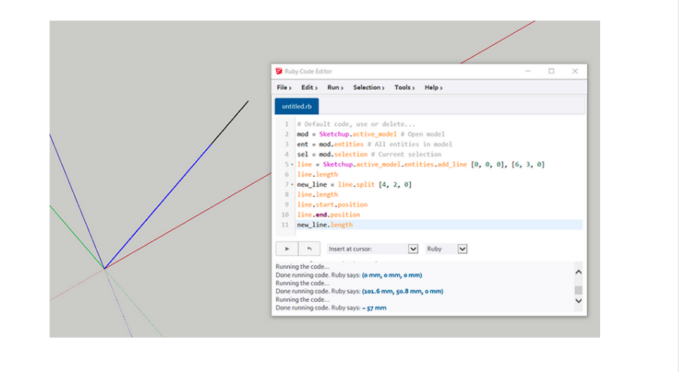Select the untitled.rb tab

click(x=296, y=106)
